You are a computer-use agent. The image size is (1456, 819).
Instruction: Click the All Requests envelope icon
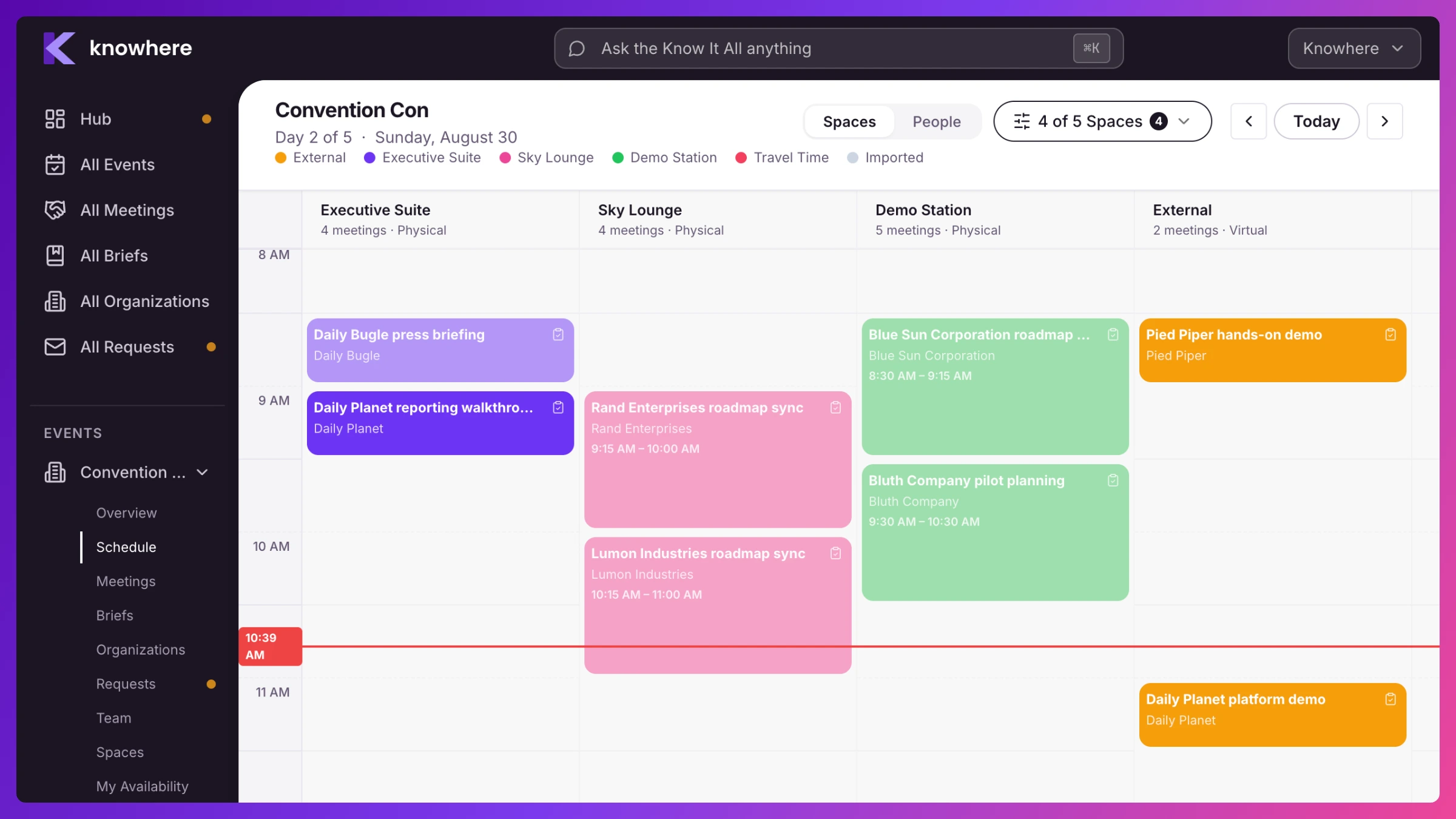point(55,346)
